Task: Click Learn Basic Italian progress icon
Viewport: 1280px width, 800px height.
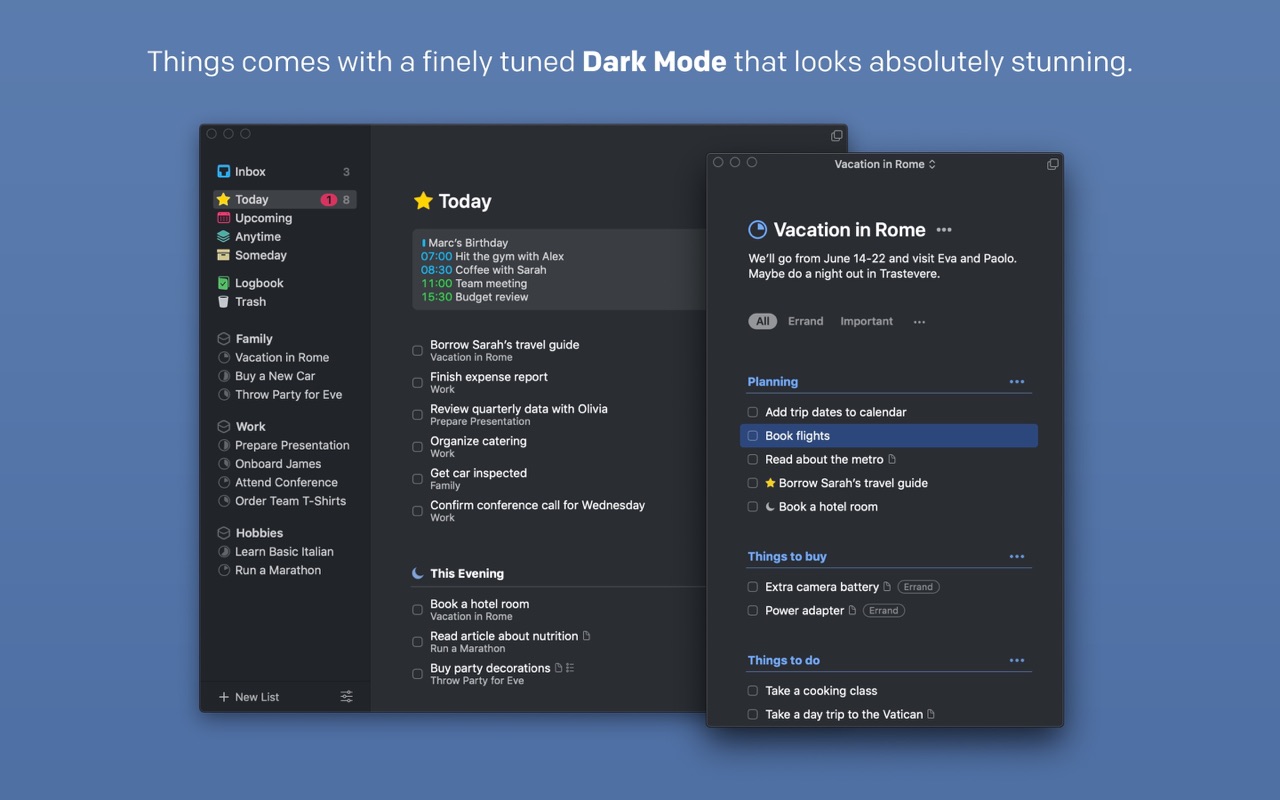Action: point(224,552)
